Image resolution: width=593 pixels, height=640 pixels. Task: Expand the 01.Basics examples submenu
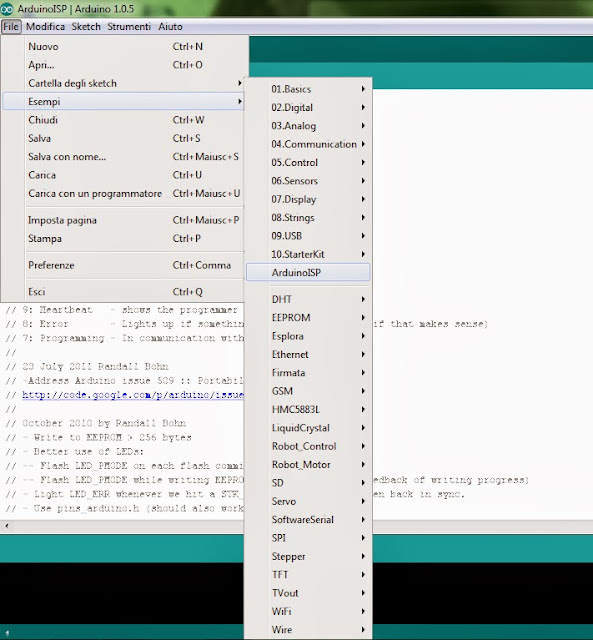point(308,89)
